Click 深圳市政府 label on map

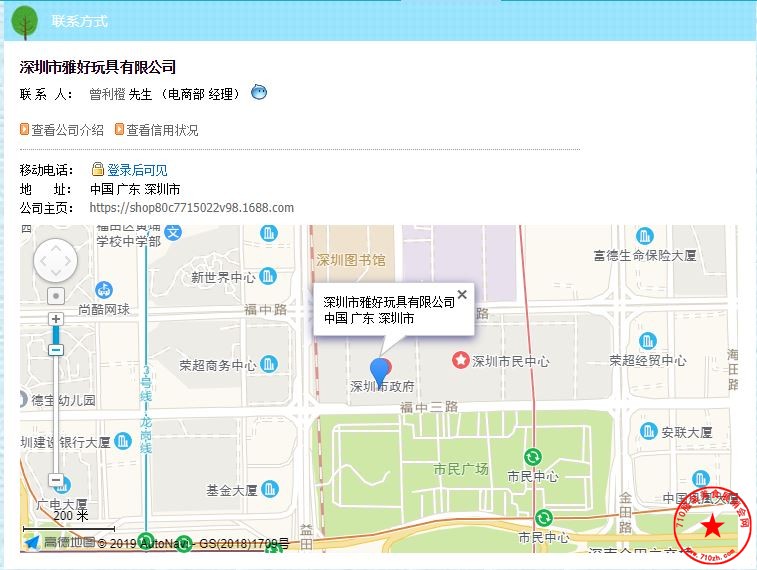pos(382,386)
